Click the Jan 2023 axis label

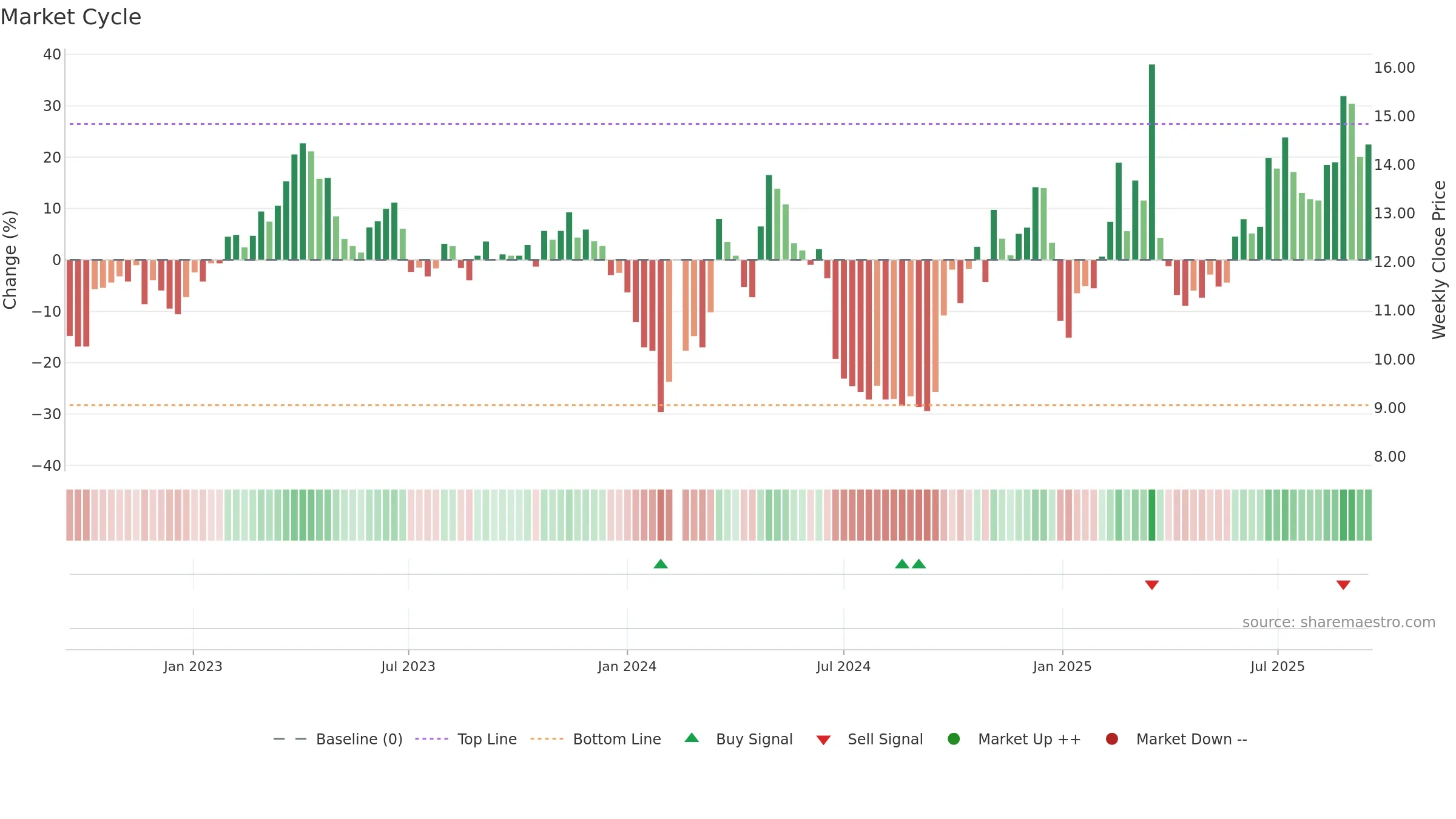tap(193, 667)
